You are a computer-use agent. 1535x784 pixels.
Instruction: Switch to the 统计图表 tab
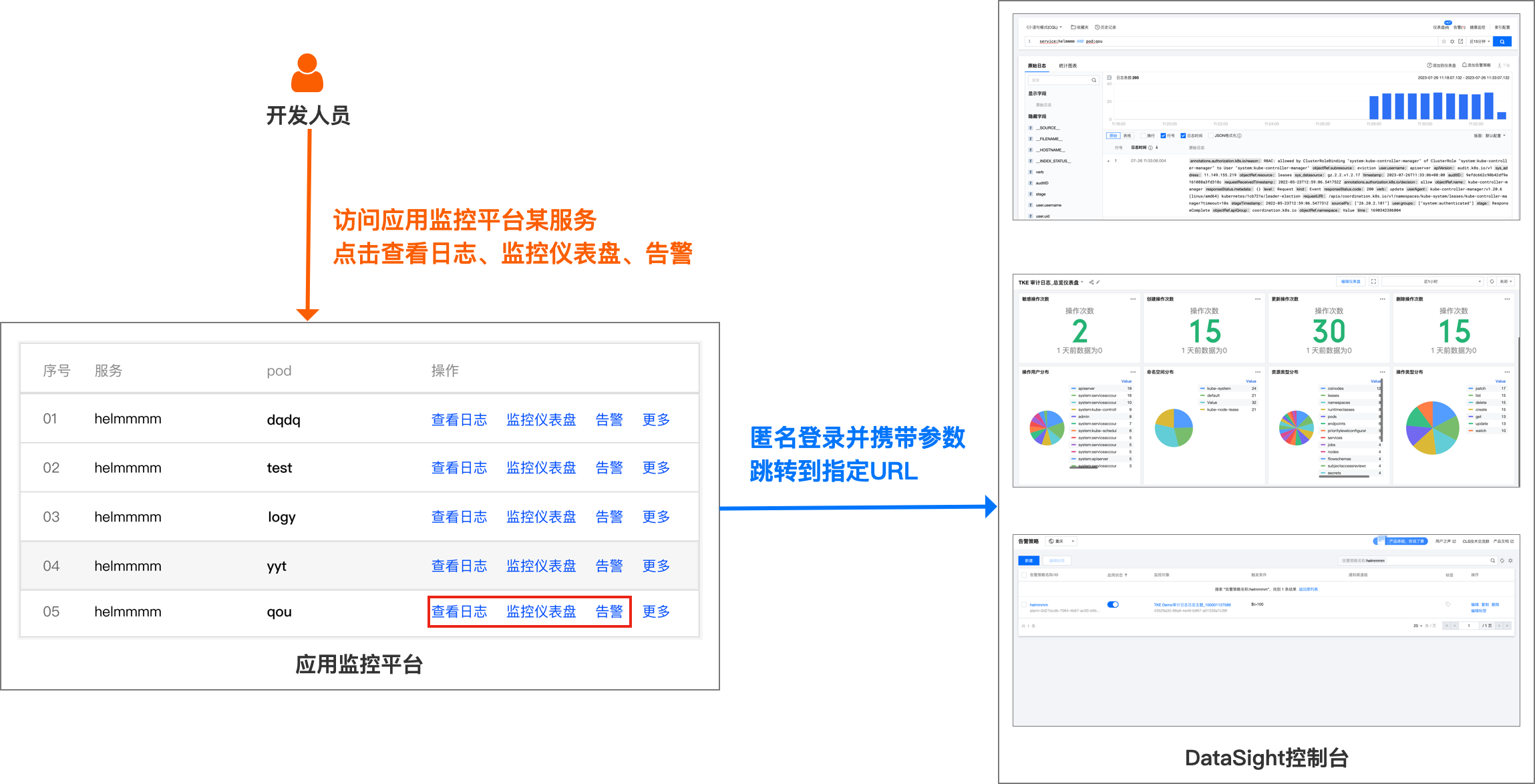pos(1067,65)
